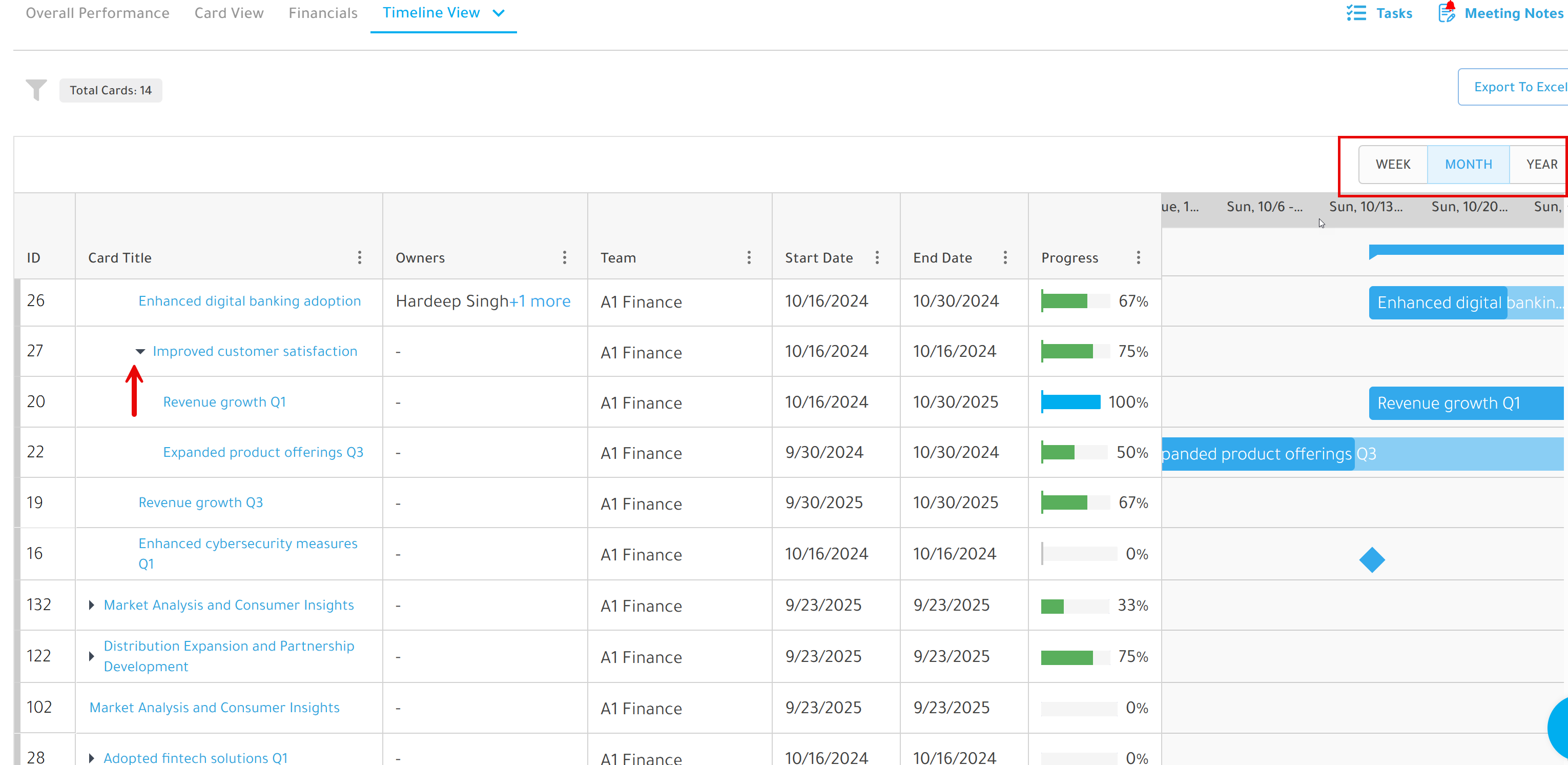This screenshot has height=765, width=1568.
Task: Open End Date column menu dots
Action: (x=1005, y=257)
